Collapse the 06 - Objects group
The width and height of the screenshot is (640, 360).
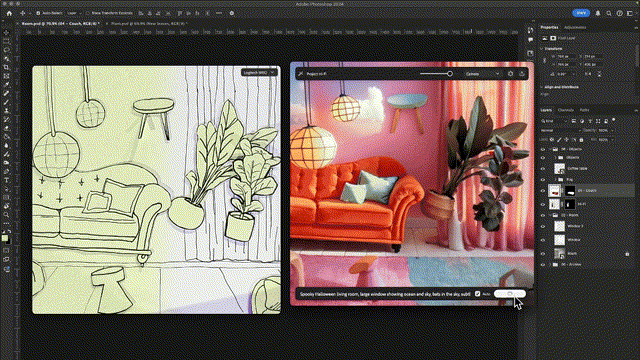click(x=549, y=149)
